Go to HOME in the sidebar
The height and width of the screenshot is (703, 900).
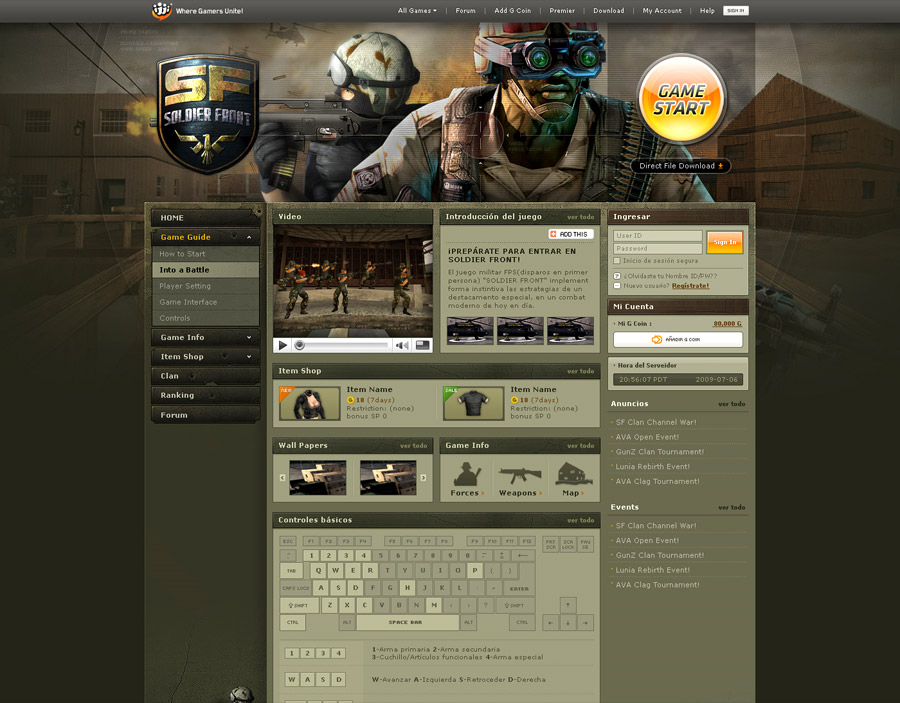click(205, 217)
